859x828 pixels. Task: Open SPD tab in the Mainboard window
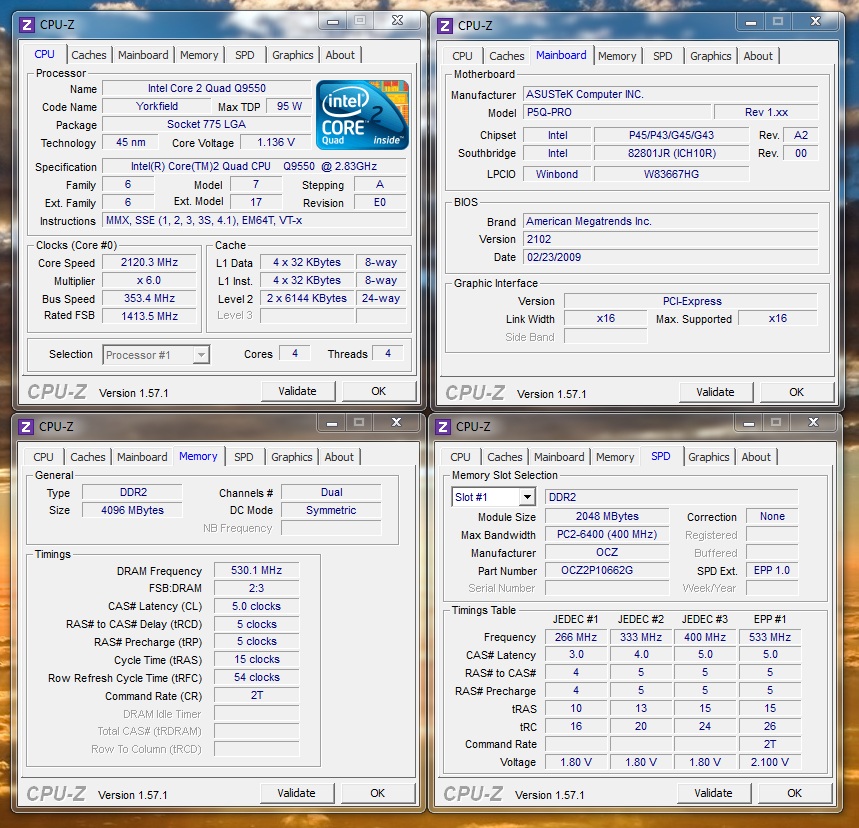tap(662, 56)
